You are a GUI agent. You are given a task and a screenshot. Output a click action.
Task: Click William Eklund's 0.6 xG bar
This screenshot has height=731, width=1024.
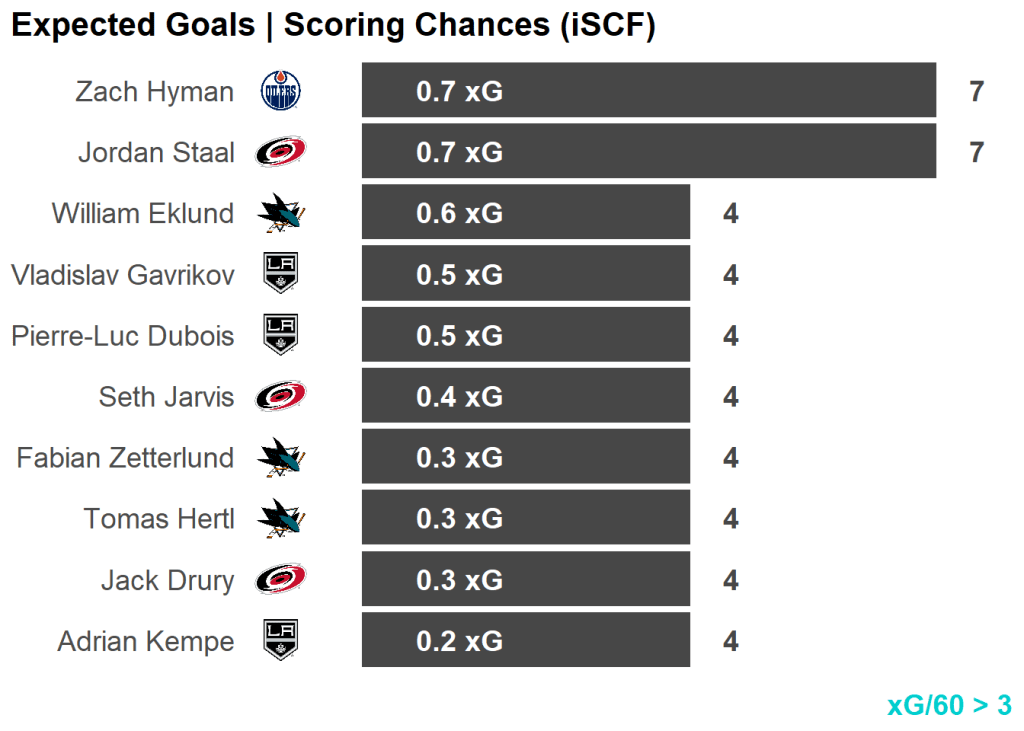coord(525,213)
